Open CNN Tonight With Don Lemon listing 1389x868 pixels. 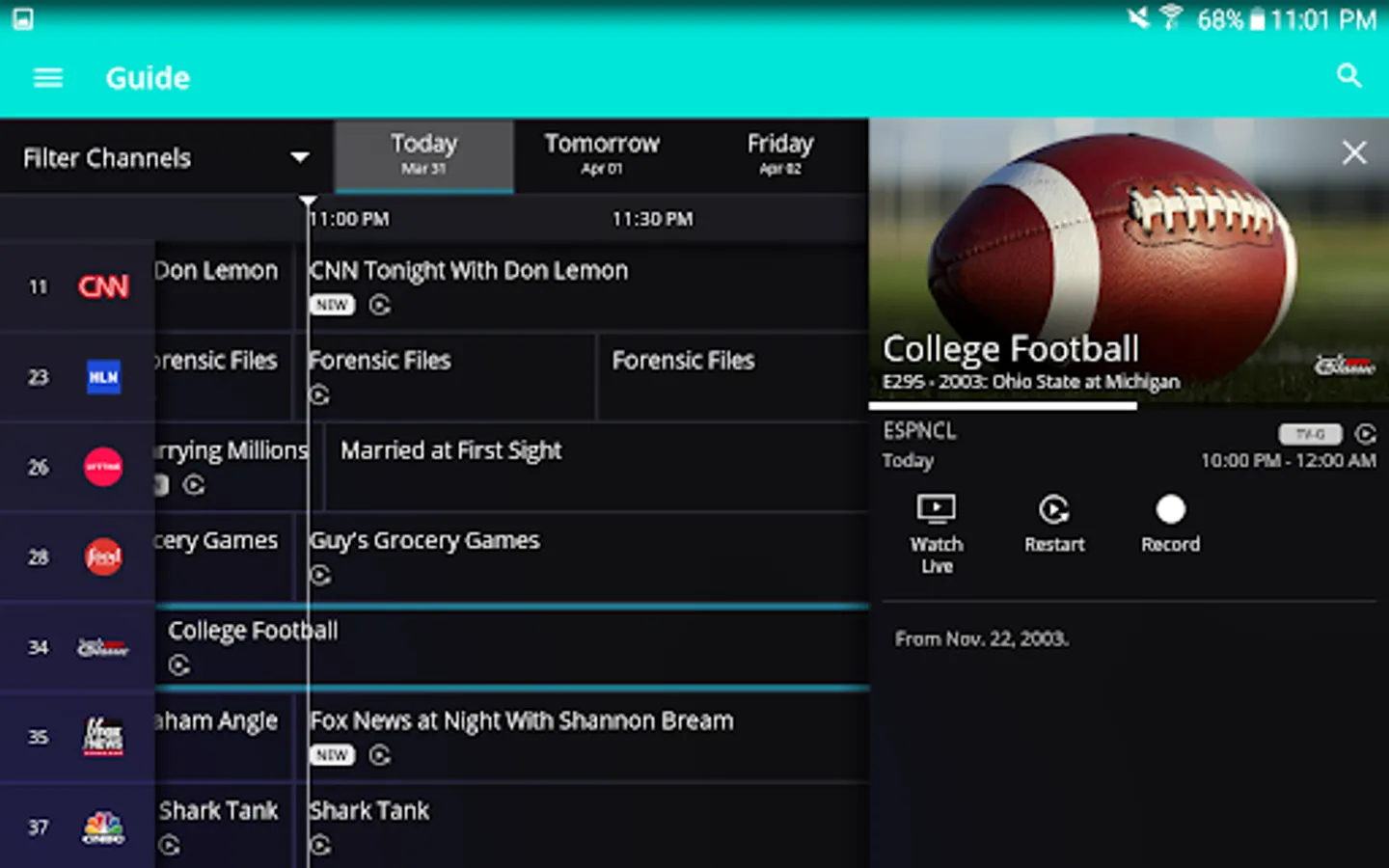click(588, 286)
